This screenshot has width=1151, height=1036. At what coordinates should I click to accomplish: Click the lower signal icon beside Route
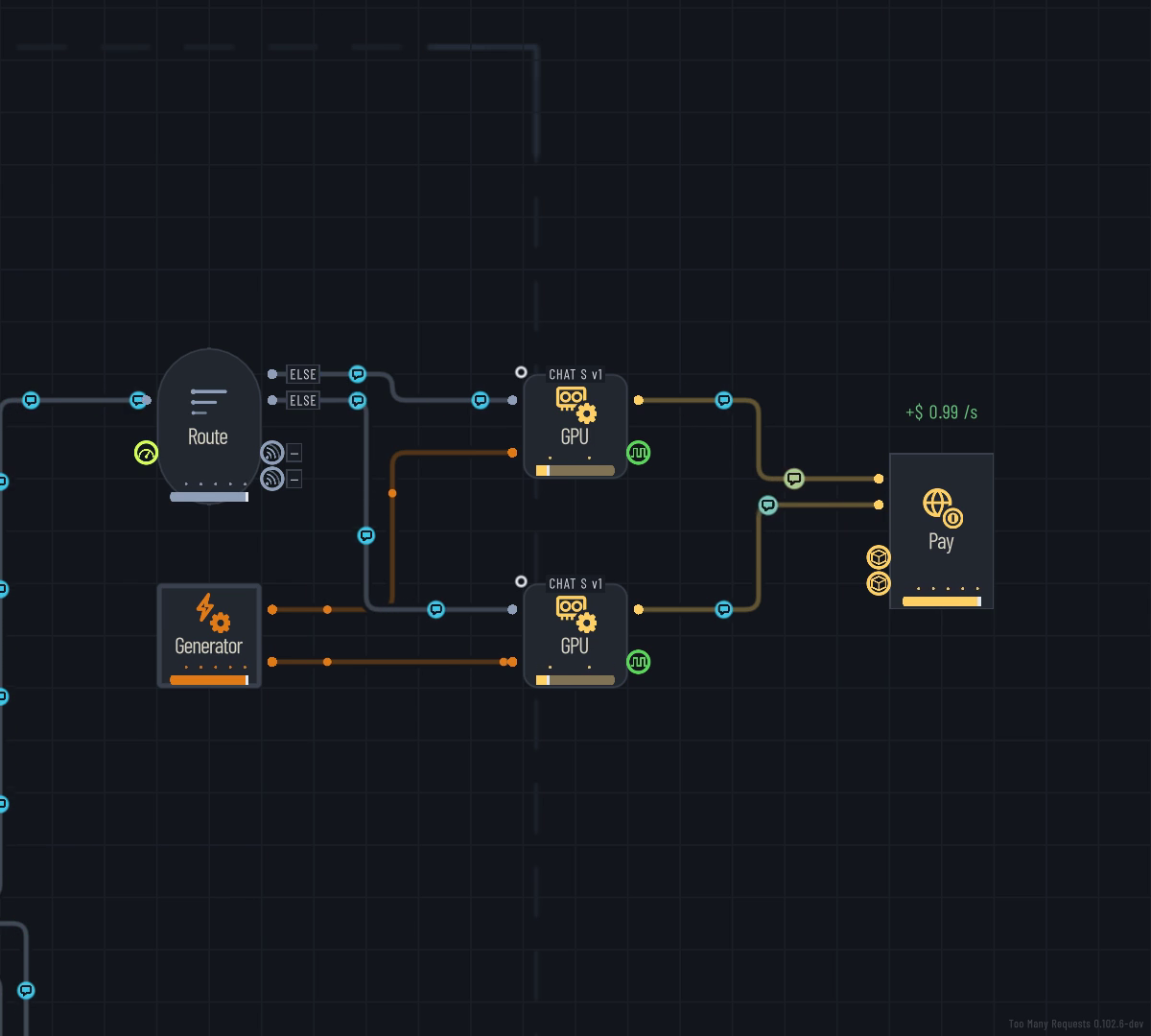[x=272, y=478]
